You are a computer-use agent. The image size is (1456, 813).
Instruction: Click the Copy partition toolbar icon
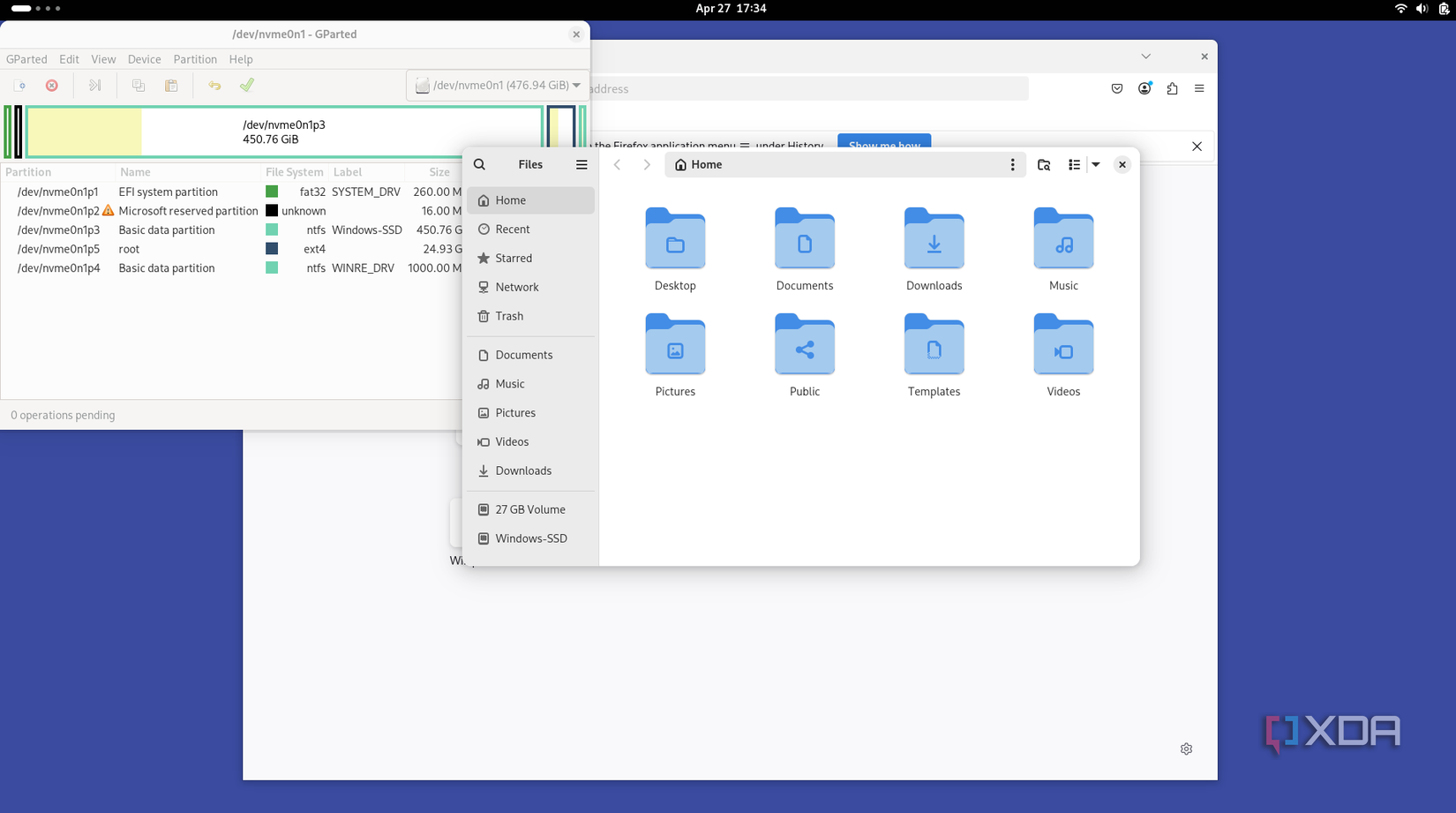pos(138,85)
